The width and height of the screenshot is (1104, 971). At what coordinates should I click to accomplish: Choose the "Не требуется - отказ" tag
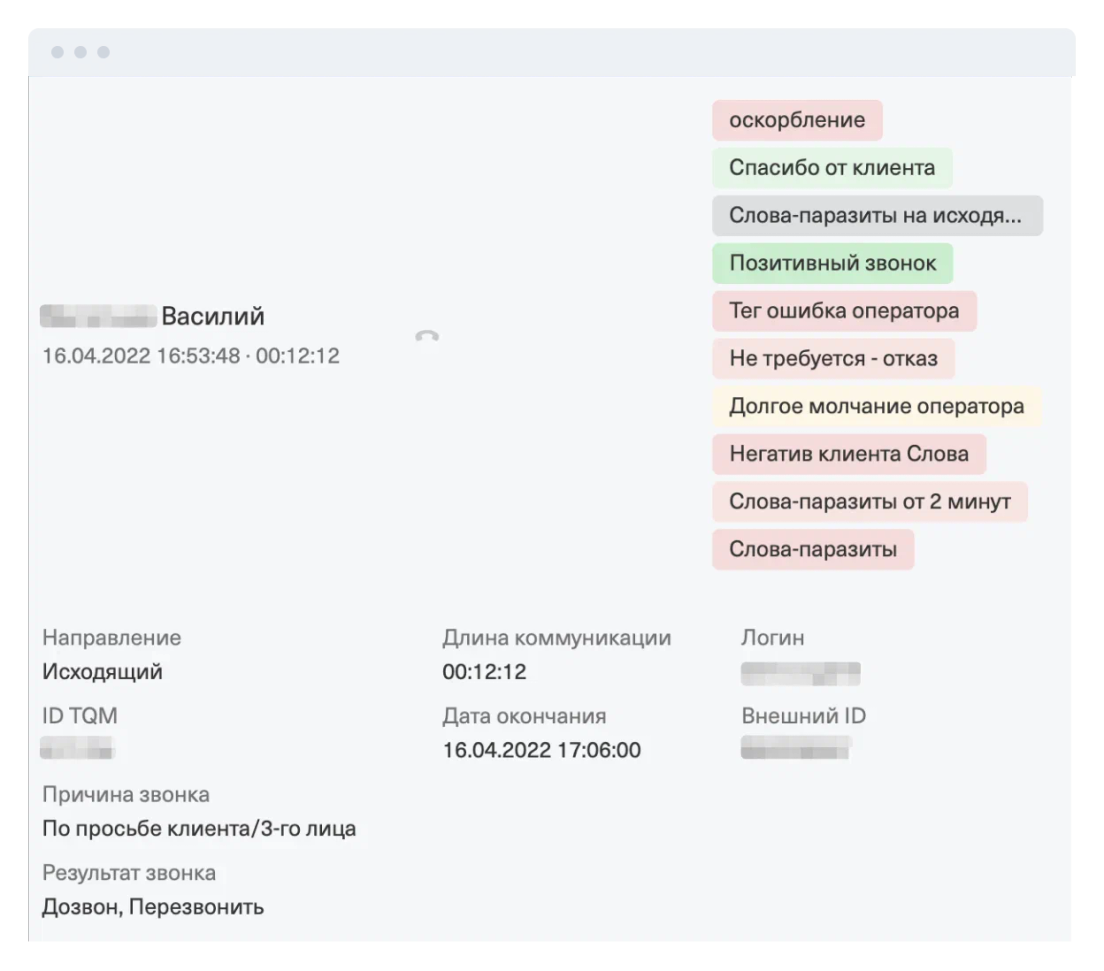click(x=833, y=359)
